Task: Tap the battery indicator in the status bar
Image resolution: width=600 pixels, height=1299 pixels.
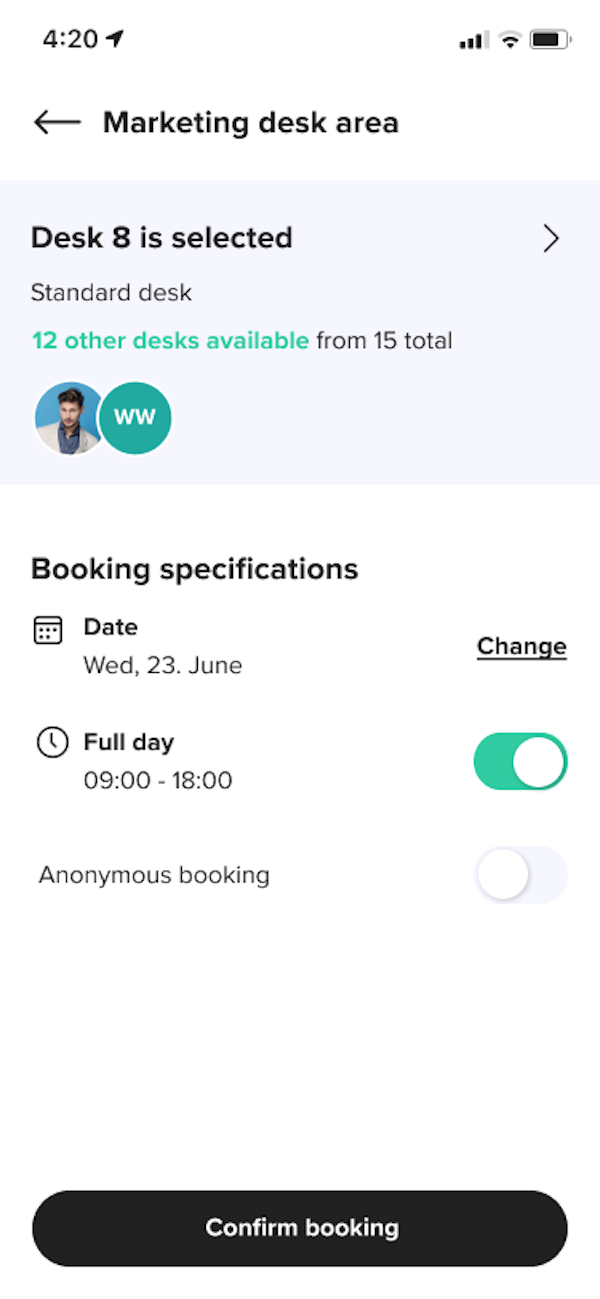Action: click(x=548, y=40)
